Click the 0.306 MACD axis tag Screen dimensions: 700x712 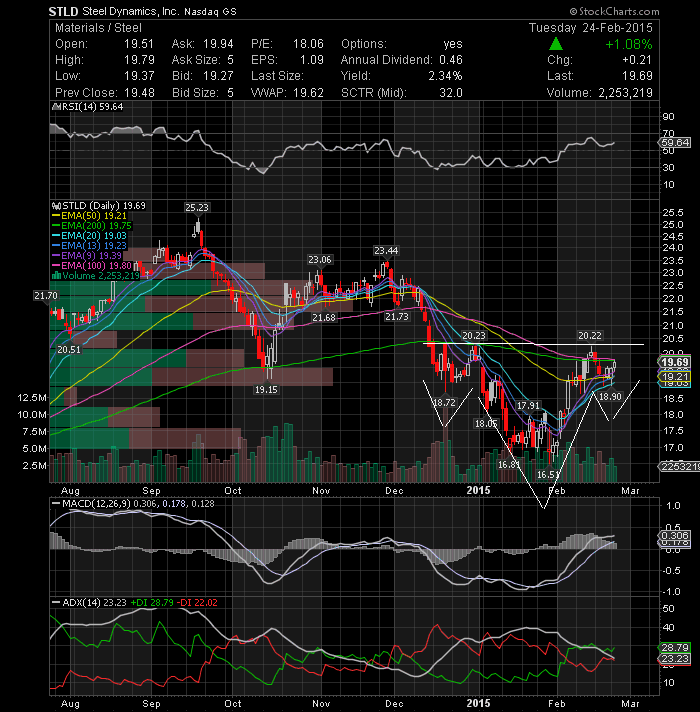[675, 535]
